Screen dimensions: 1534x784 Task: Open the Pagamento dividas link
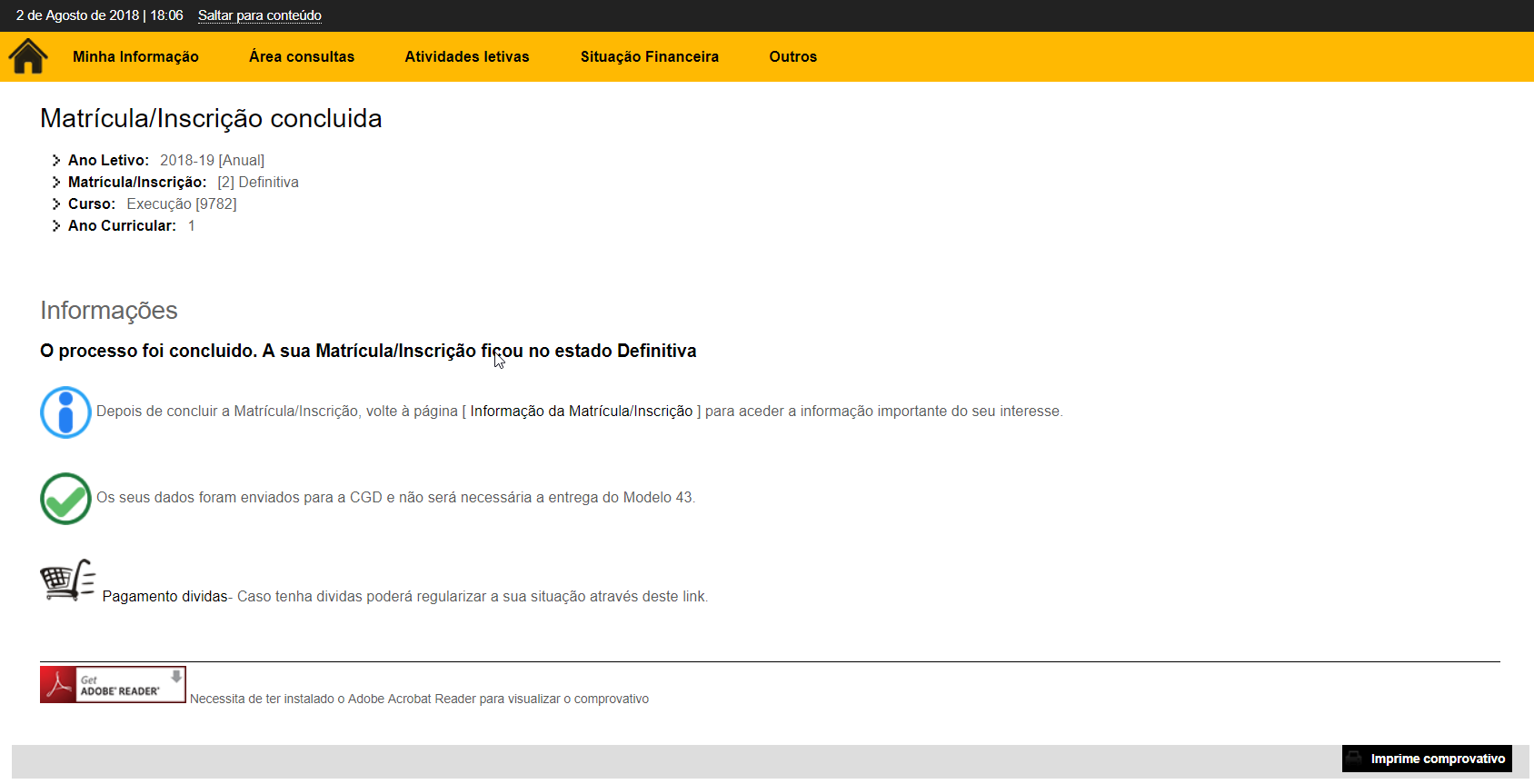point(164,597)
